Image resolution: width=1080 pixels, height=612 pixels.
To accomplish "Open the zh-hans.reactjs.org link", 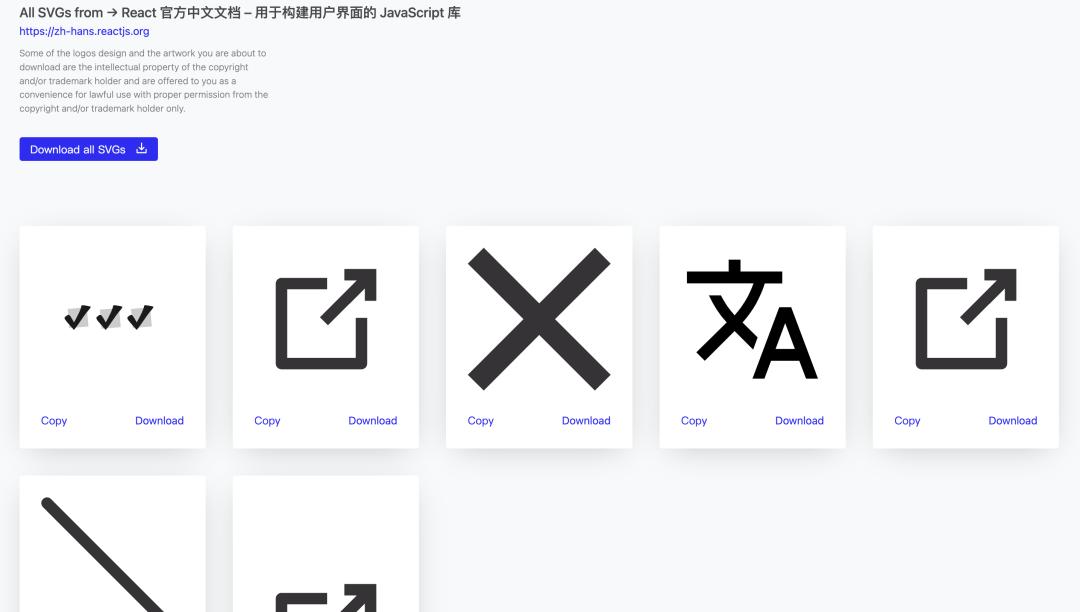I will pyautogui.click(x=84, y=31).
